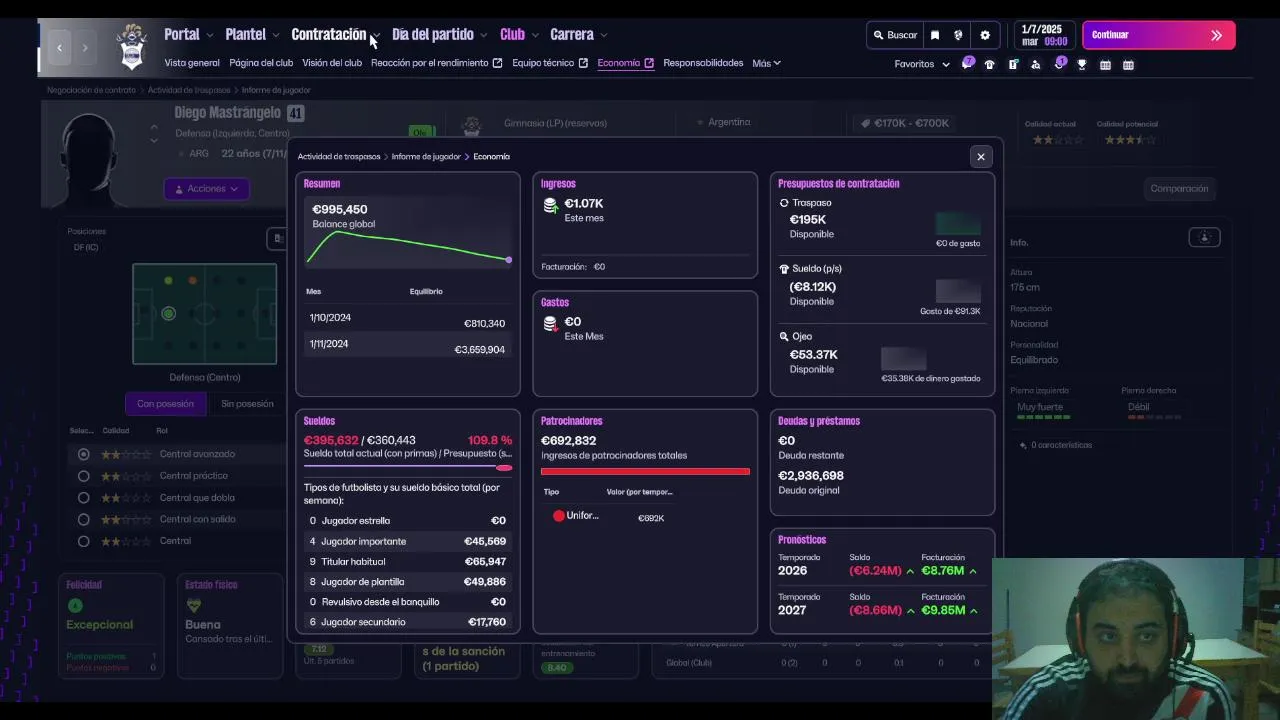Click the Ojeo magnifier icon
Image resolution: width=1280 pixels, height=720 pixels.
click(x=784, y=337)
